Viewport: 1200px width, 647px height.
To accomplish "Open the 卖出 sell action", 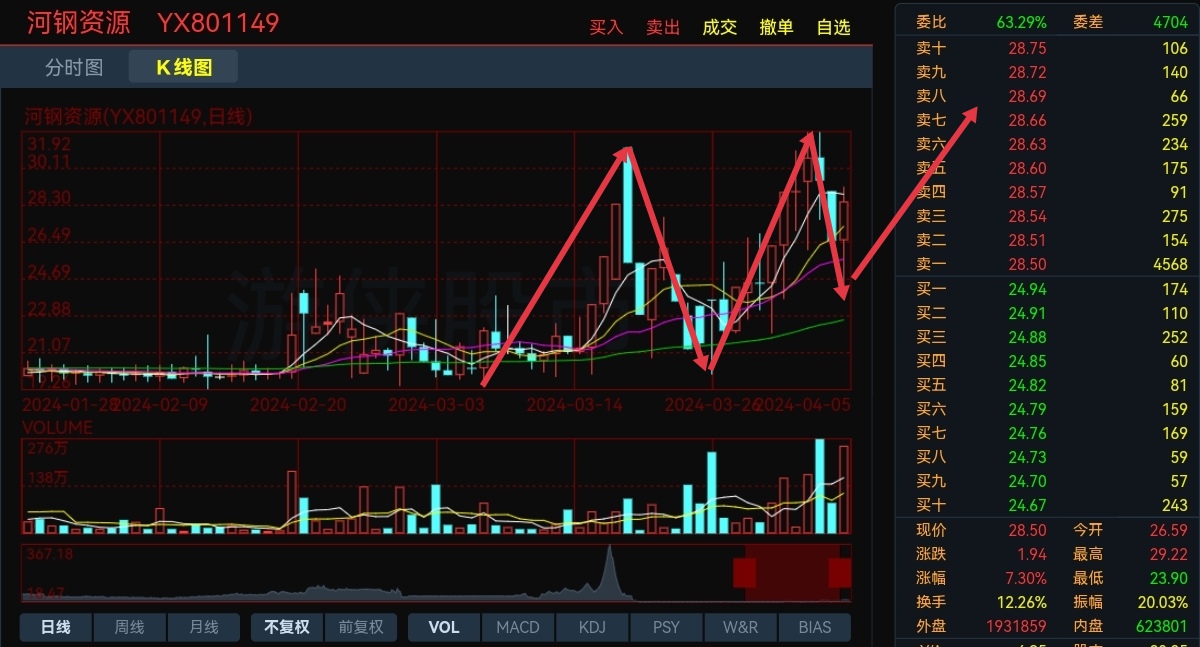I will 663,27.
